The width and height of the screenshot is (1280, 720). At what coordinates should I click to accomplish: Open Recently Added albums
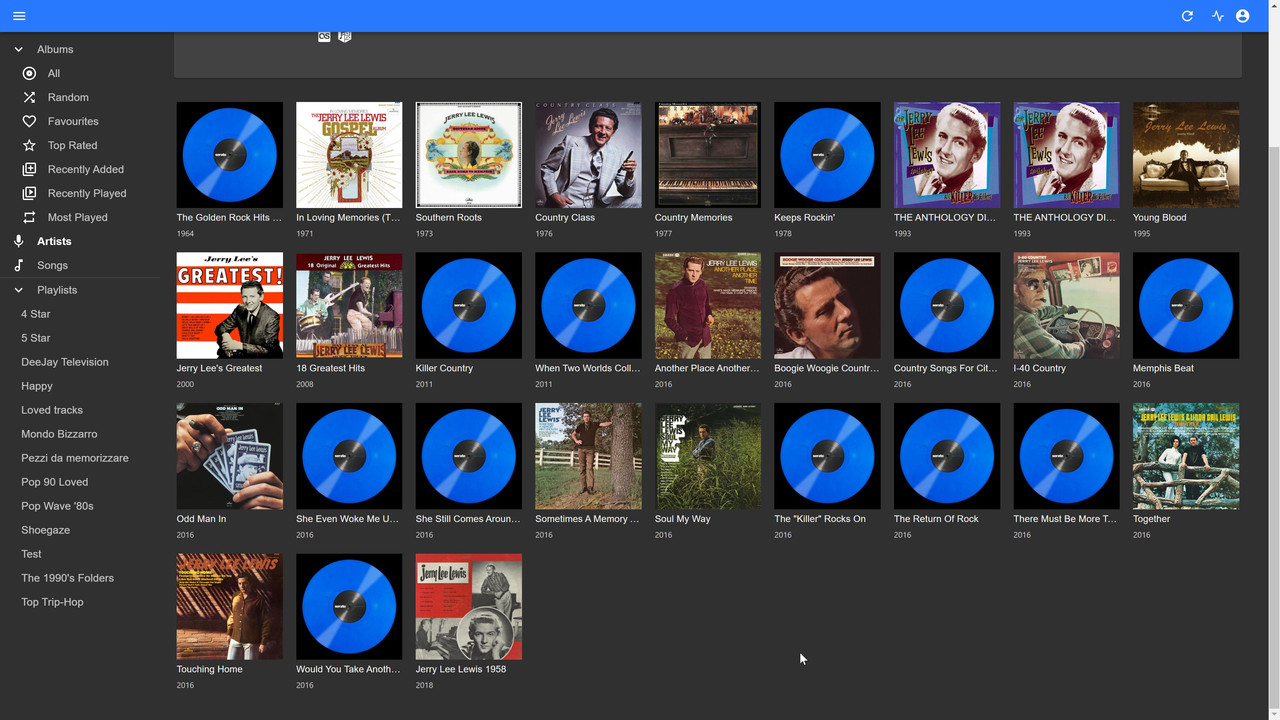click(86, 169)
